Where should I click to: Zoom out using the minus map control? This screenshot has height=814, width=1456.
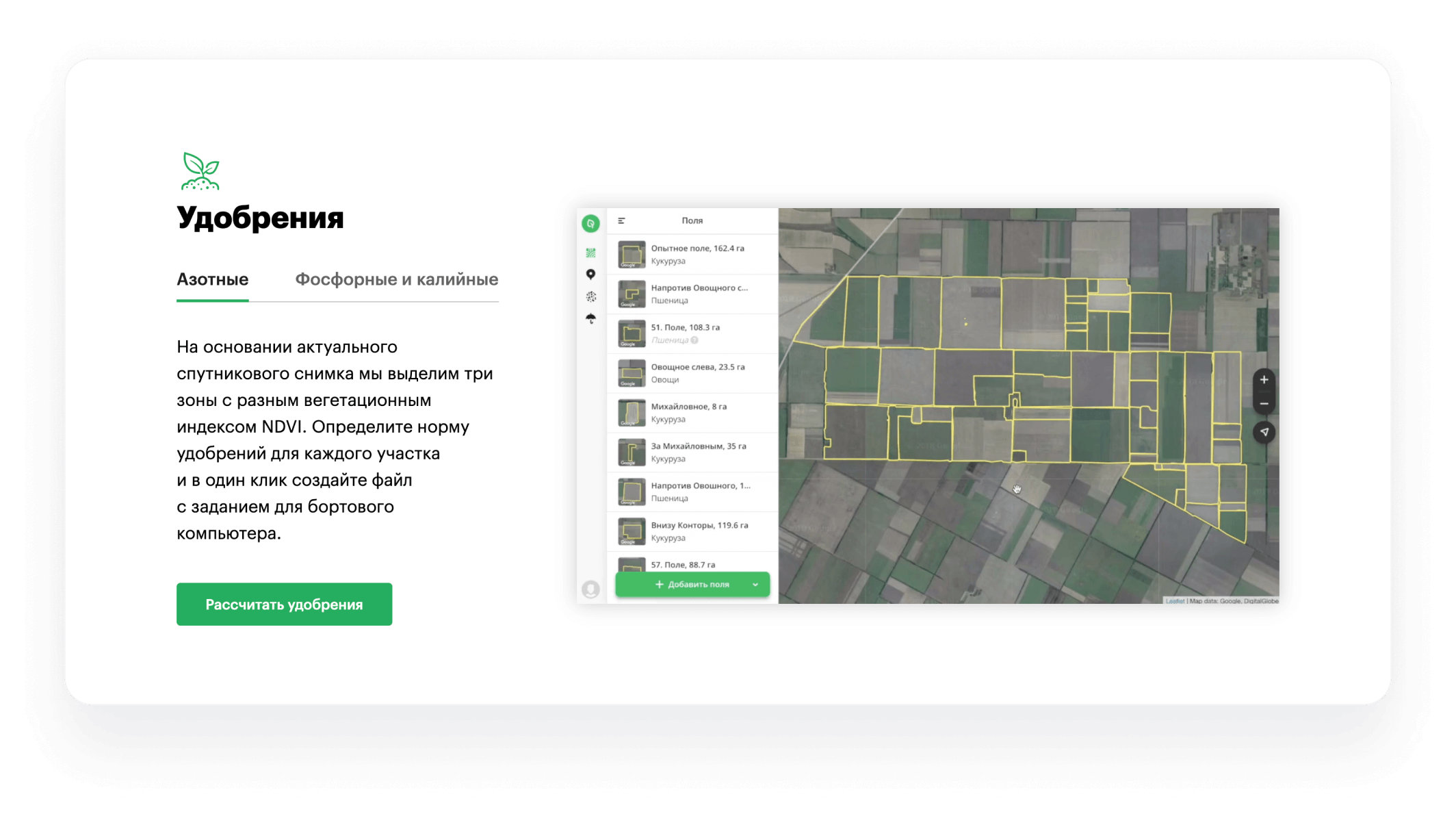tap(1264, 404)
